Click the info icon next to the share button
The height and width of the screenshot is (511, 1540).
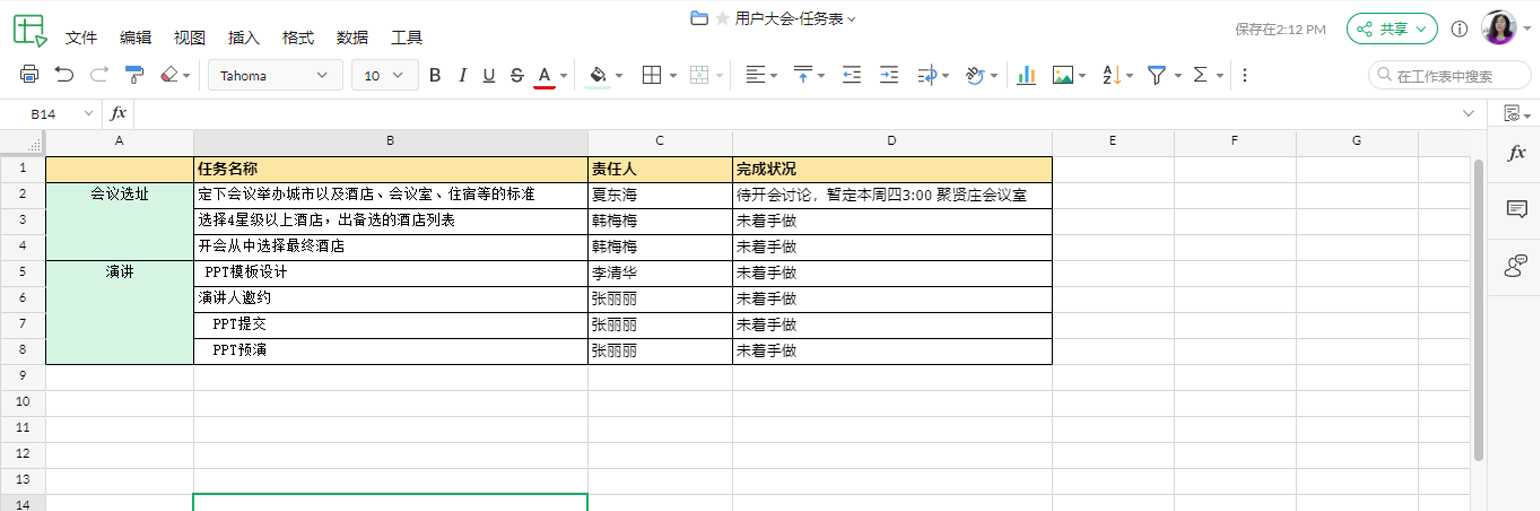click(x=1459, y=29)
